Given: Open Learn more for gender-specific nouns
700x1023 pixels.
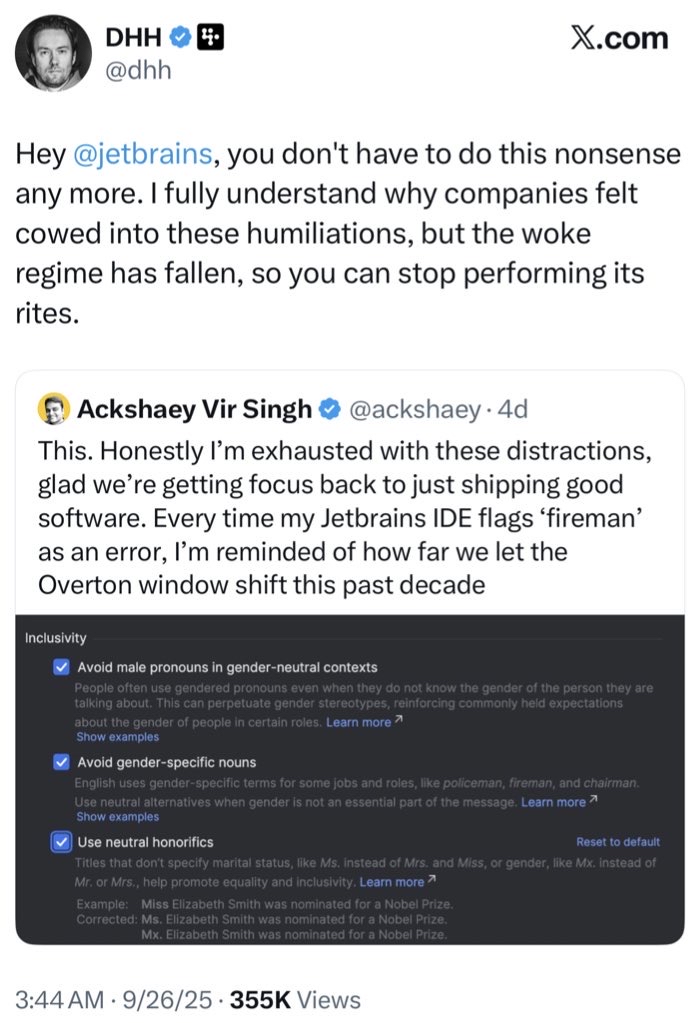Looking at the screenshot, I should 553,802.
